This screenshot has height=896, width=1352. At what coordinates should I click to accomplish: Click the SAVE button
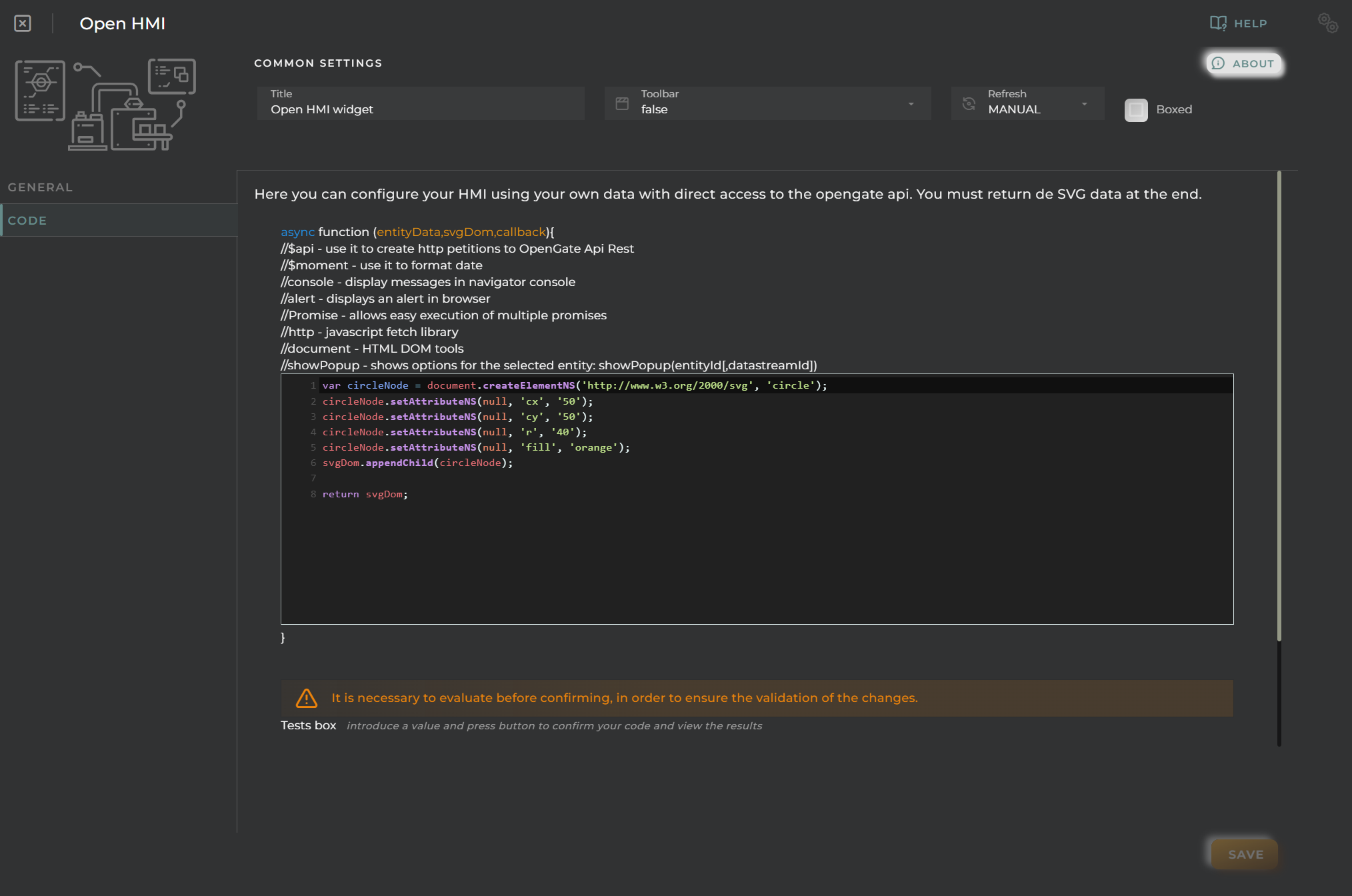pyautogui.click(x=1245, y=853)
